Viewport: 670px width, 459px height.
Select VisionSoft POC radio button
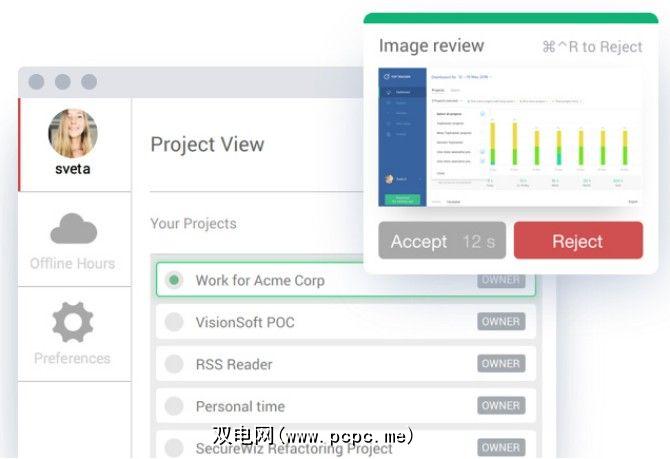(174, 322)
